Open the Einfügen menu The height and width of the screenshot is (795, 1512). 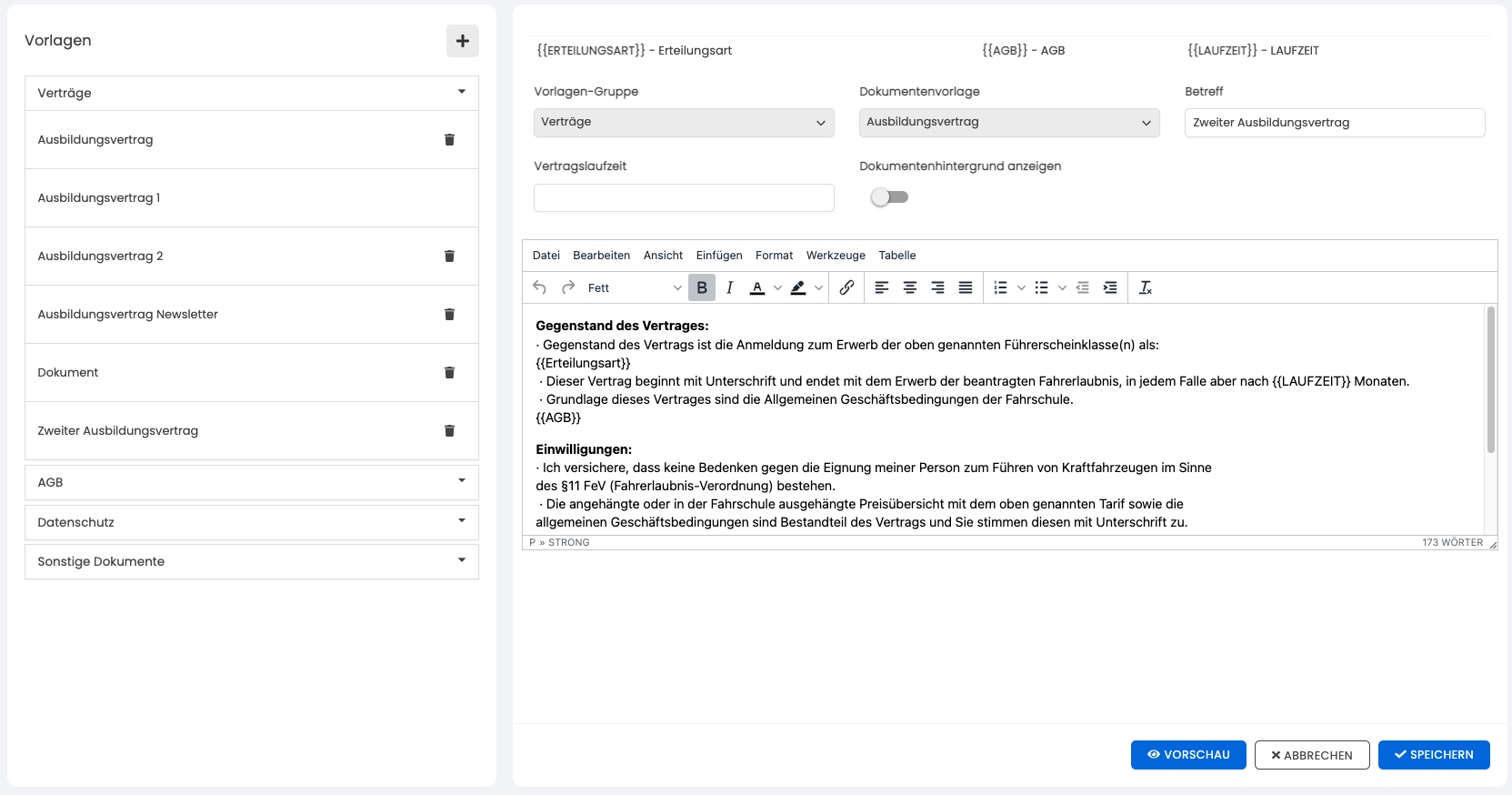click(719, 256)
